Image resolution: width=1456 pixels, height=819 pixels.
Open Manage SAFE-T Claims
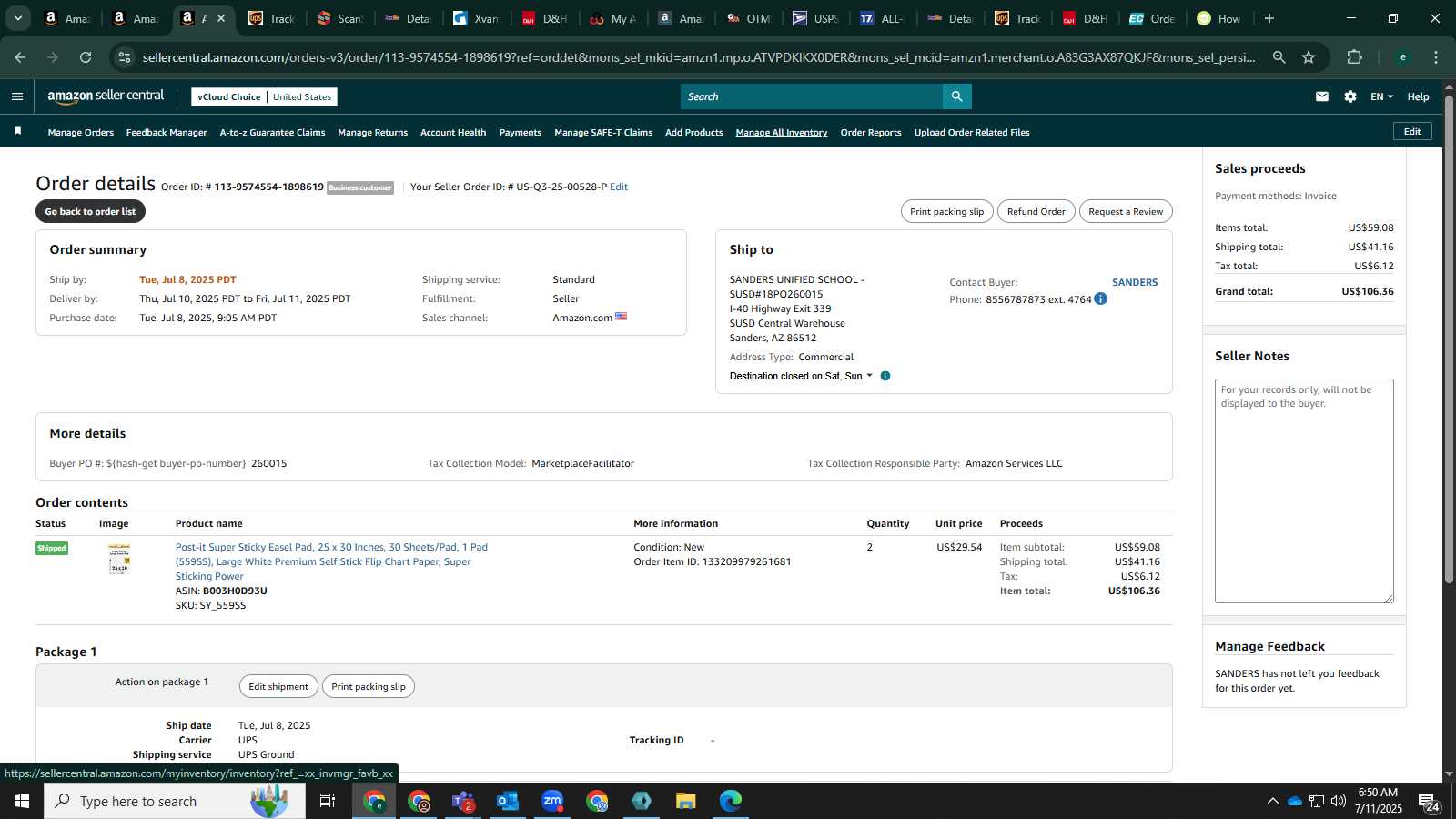[x=603, y=133]
